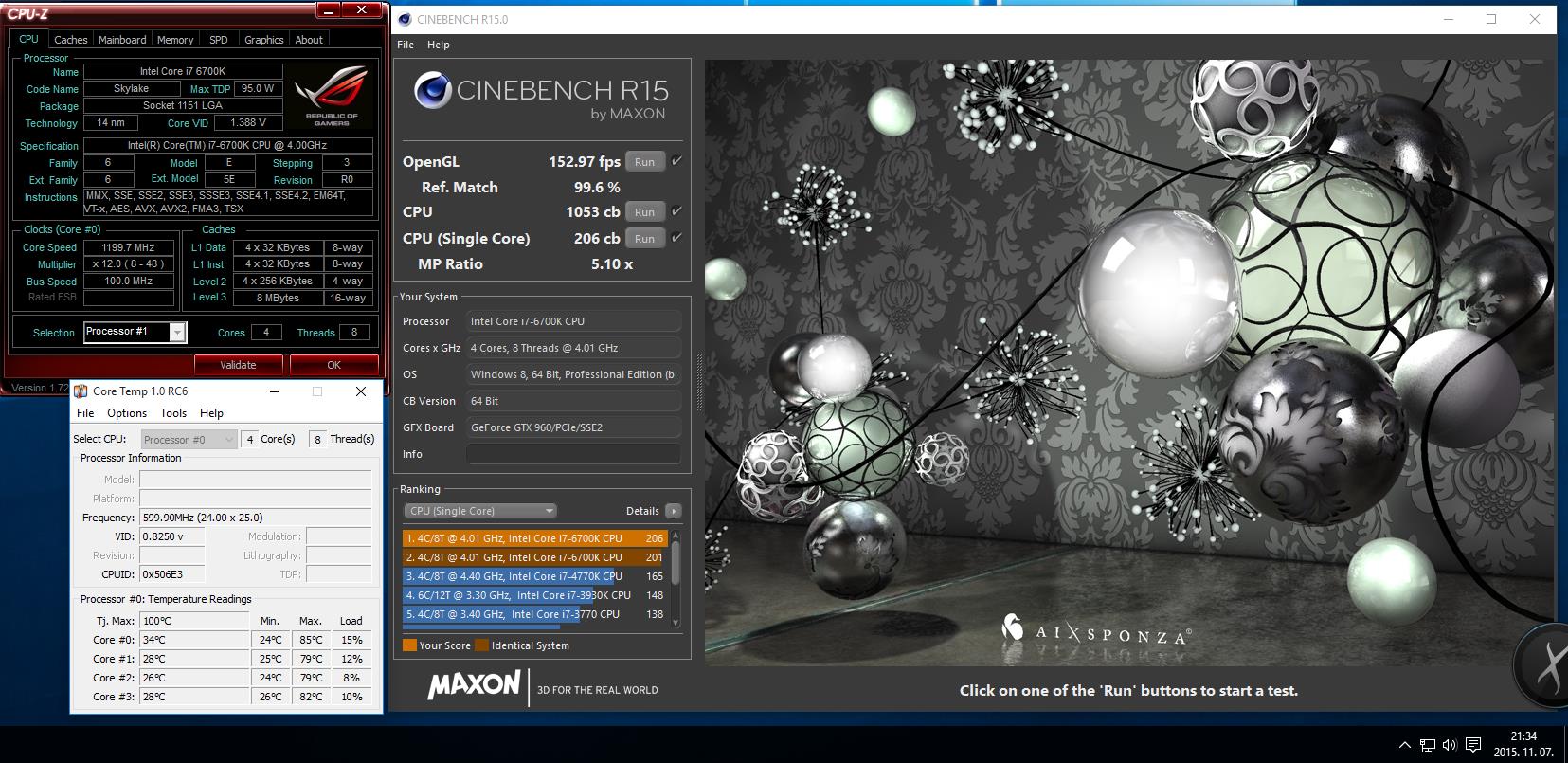Expand the ranking Details arrow

click(674, 511)
